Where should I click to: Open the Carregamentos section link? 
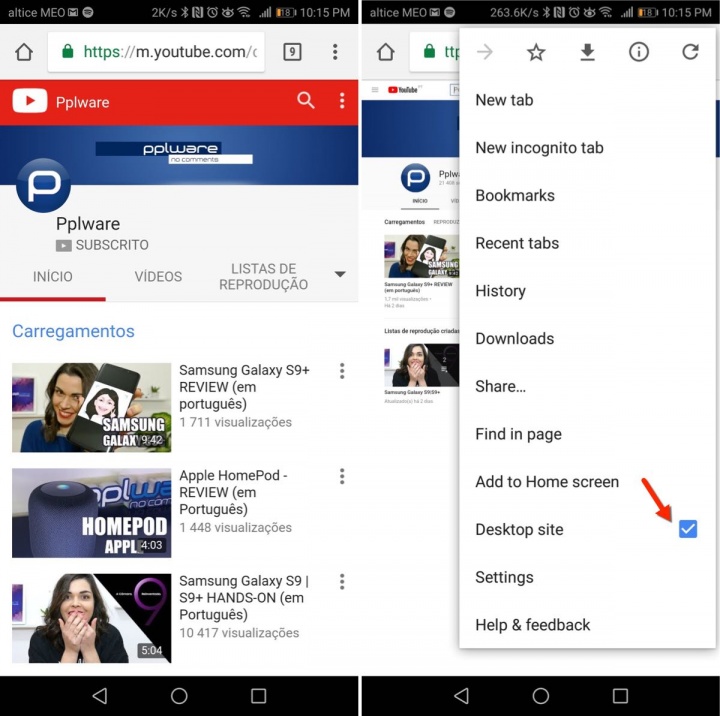[73, 331]
